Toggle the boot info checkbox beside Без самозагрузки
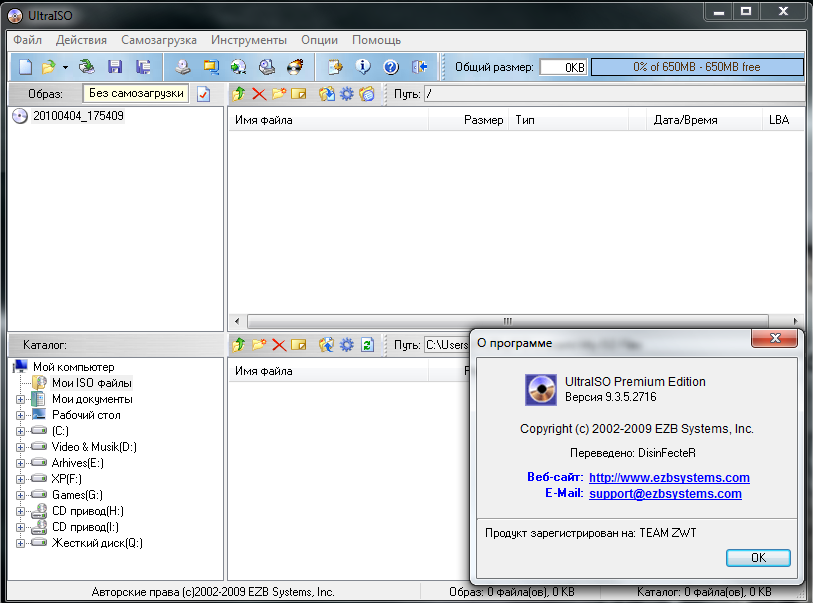Image resolution: width=813 pixels, height=603 pixels. click(x=203, y=94)
